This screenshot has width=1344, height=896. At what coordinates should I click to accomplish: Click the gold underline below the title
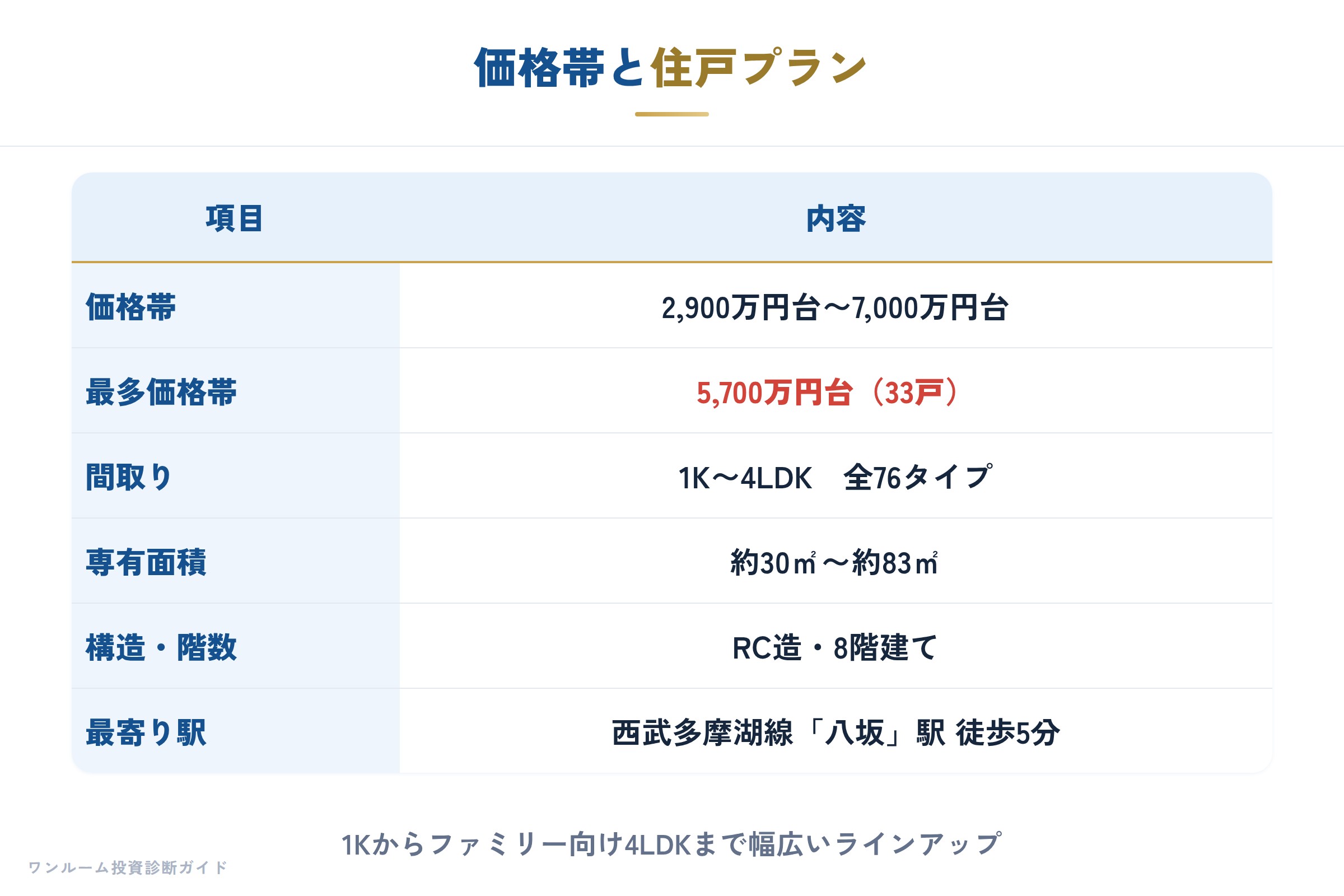pos(672,114)
